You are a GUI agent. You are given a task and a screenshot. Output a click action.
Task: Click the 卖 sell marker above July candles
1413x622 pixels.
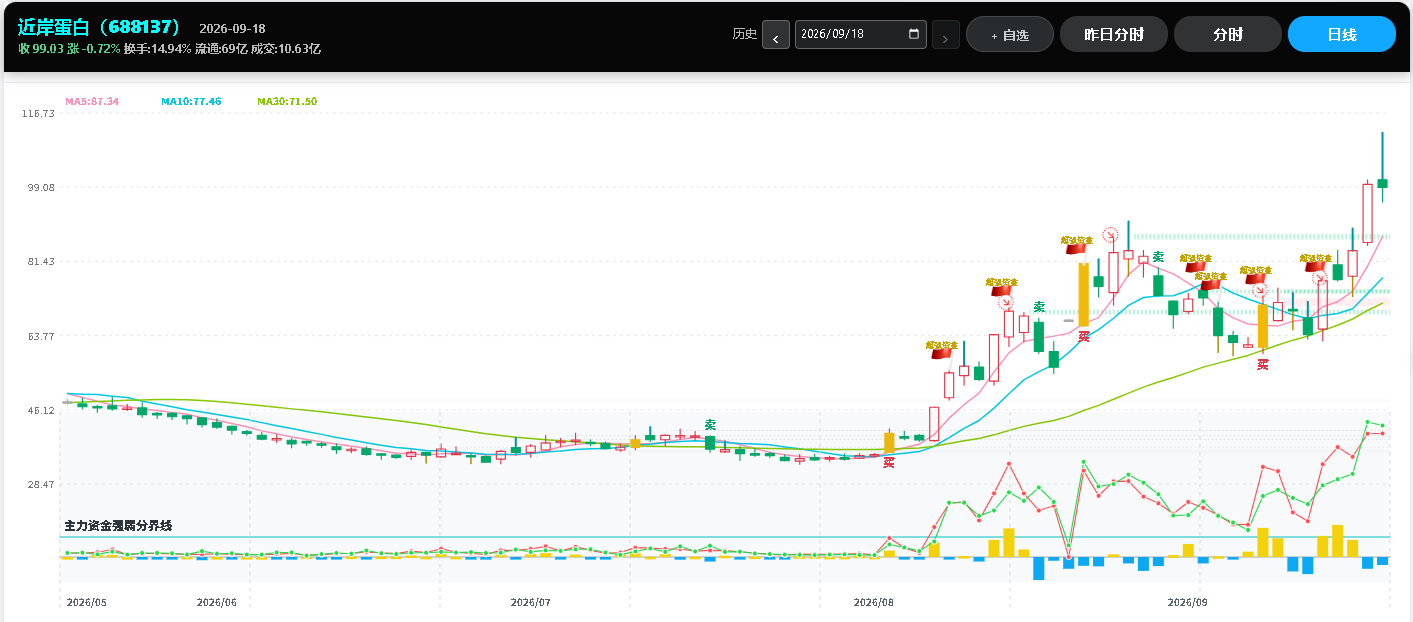click(710, 425)
